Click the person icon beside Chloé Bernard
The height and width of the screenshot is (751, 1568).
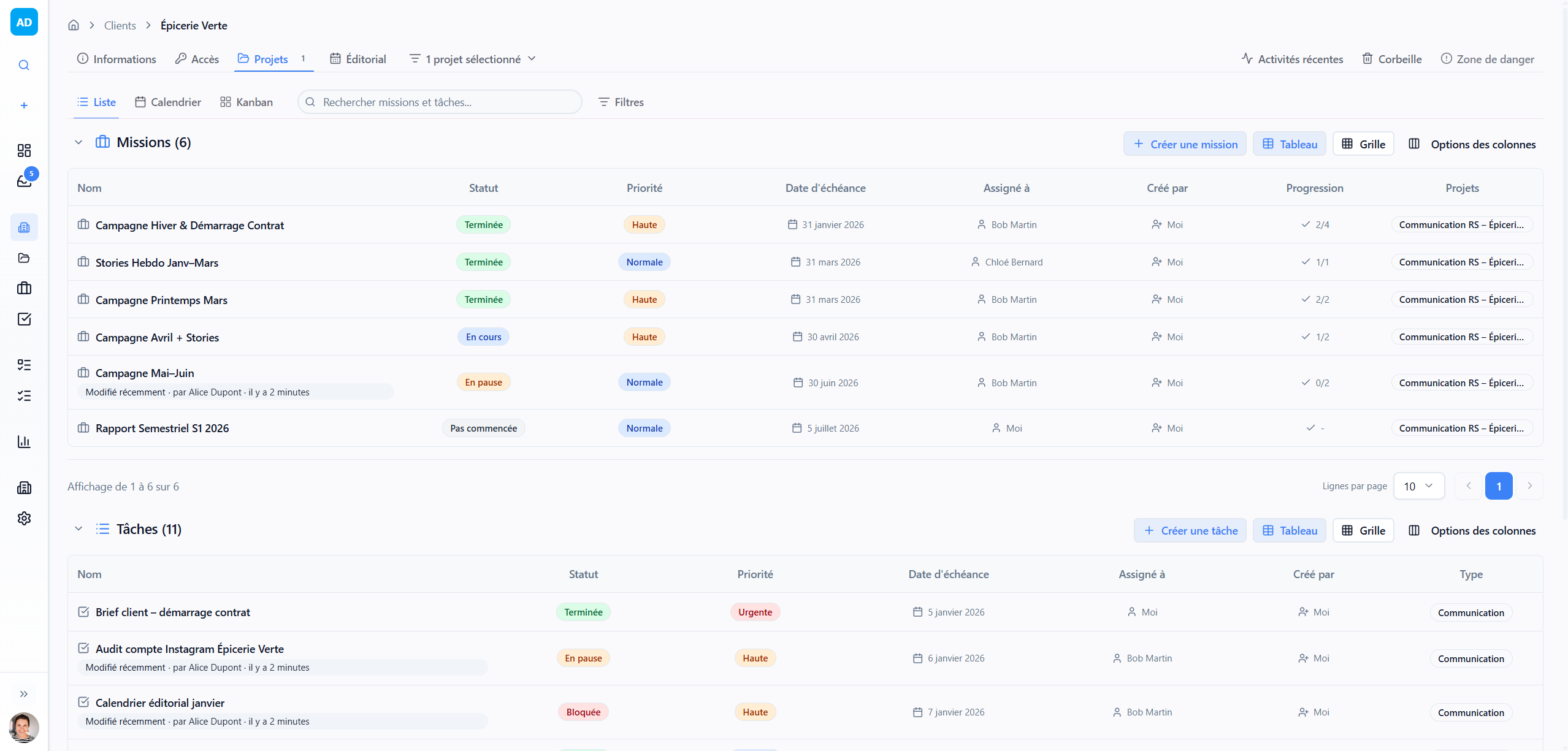click(975, 262)
